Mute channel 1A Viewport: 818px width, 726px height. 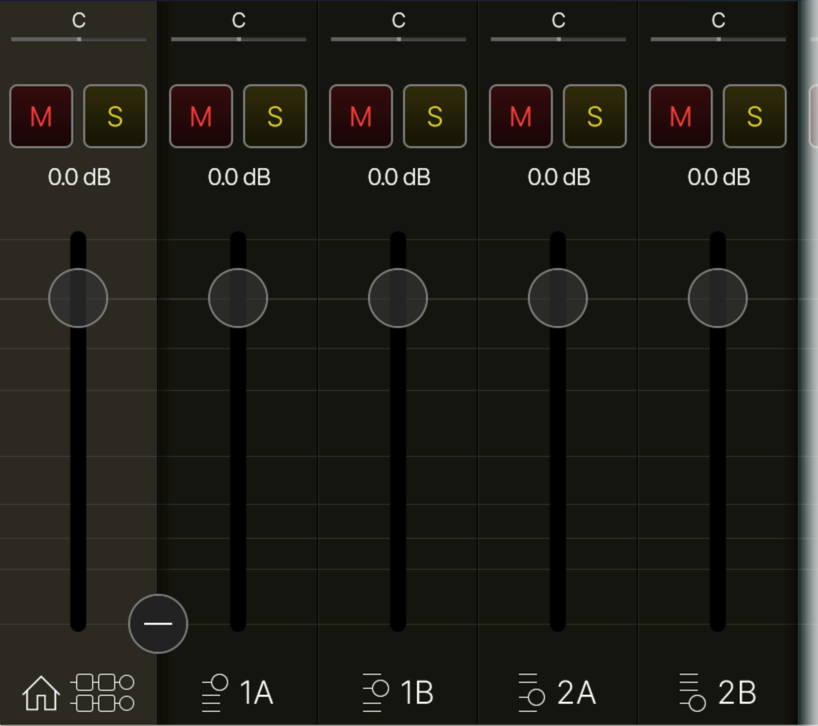[201, 117]
